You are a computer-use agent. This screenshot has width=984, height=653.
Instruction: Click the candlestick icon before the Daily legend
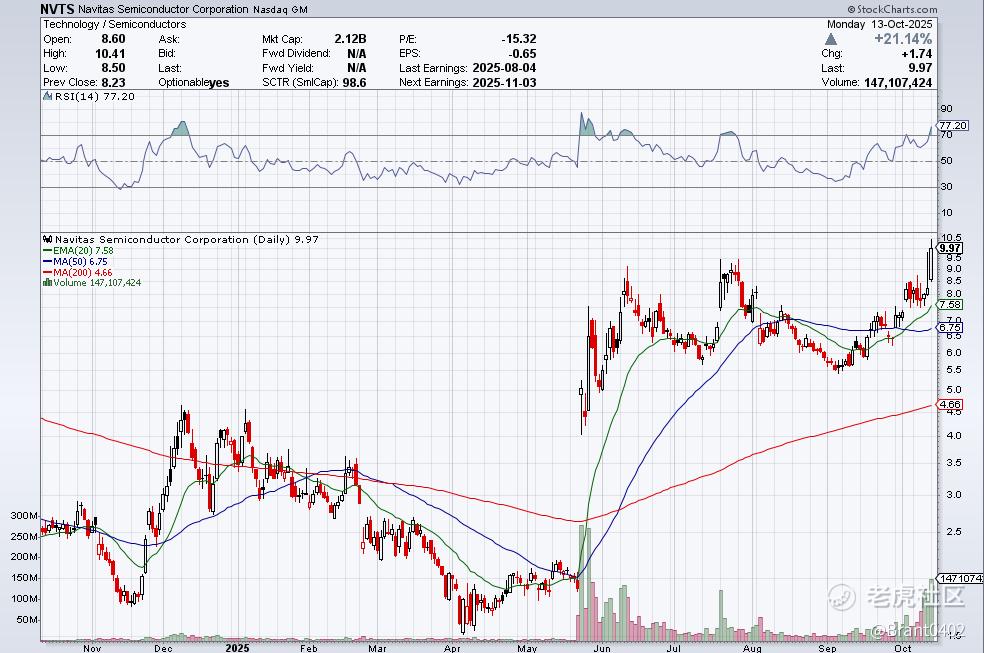[x=48, y=239]
